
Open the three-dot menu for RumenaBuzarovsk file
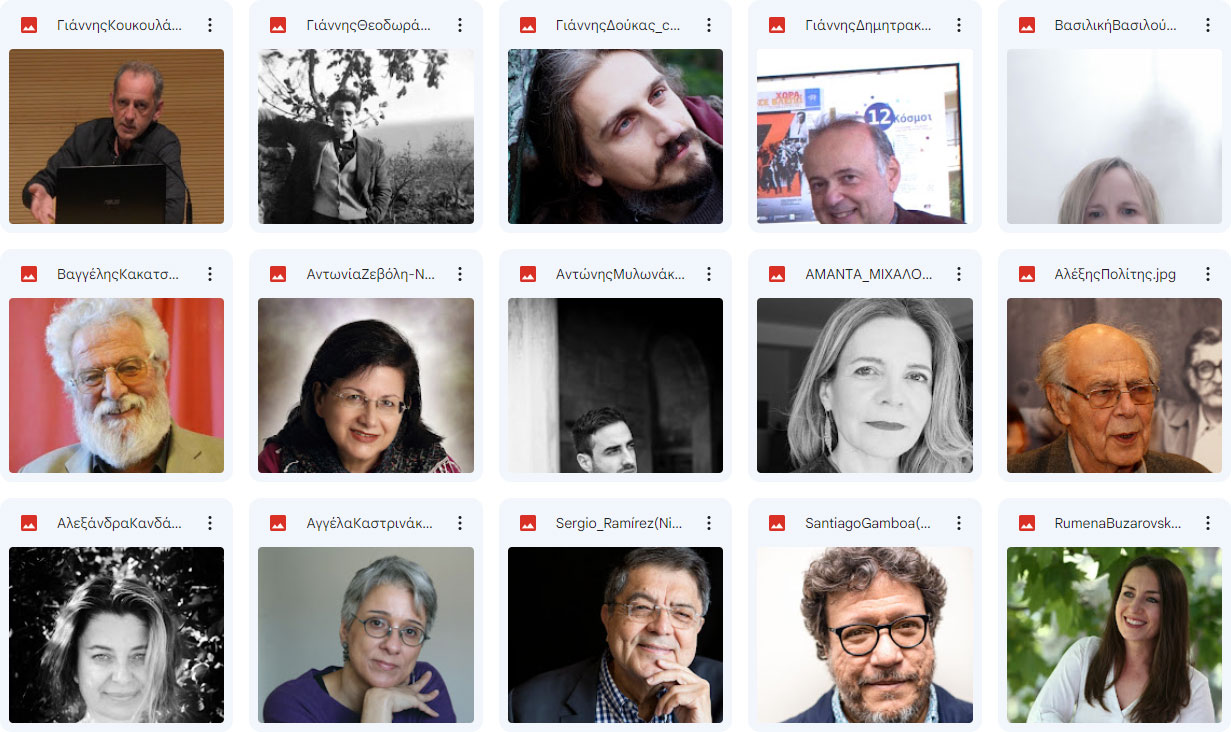(x=1208, y=523)
